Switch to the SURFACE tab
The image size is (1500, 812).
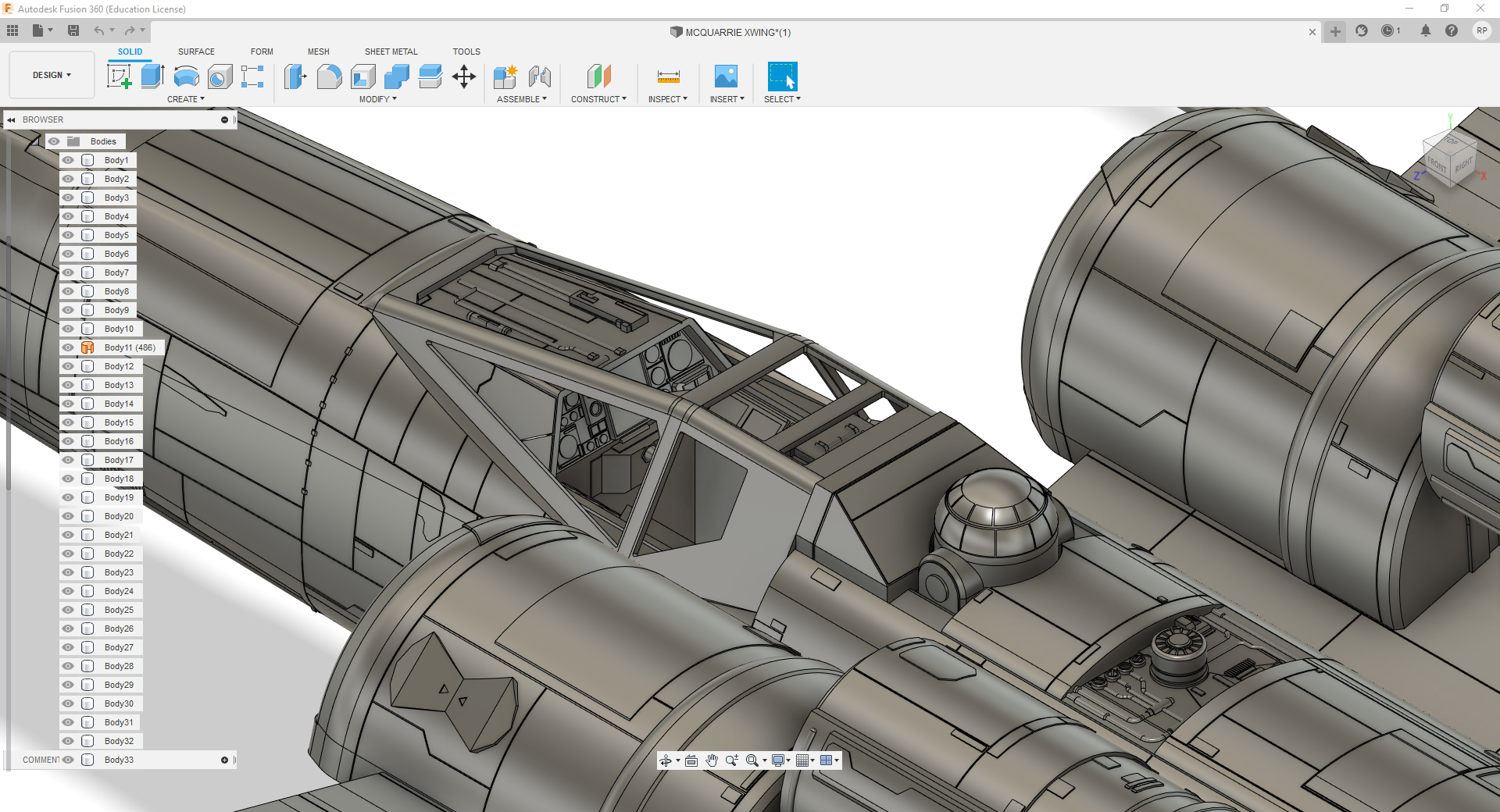[x=196, y=52]
